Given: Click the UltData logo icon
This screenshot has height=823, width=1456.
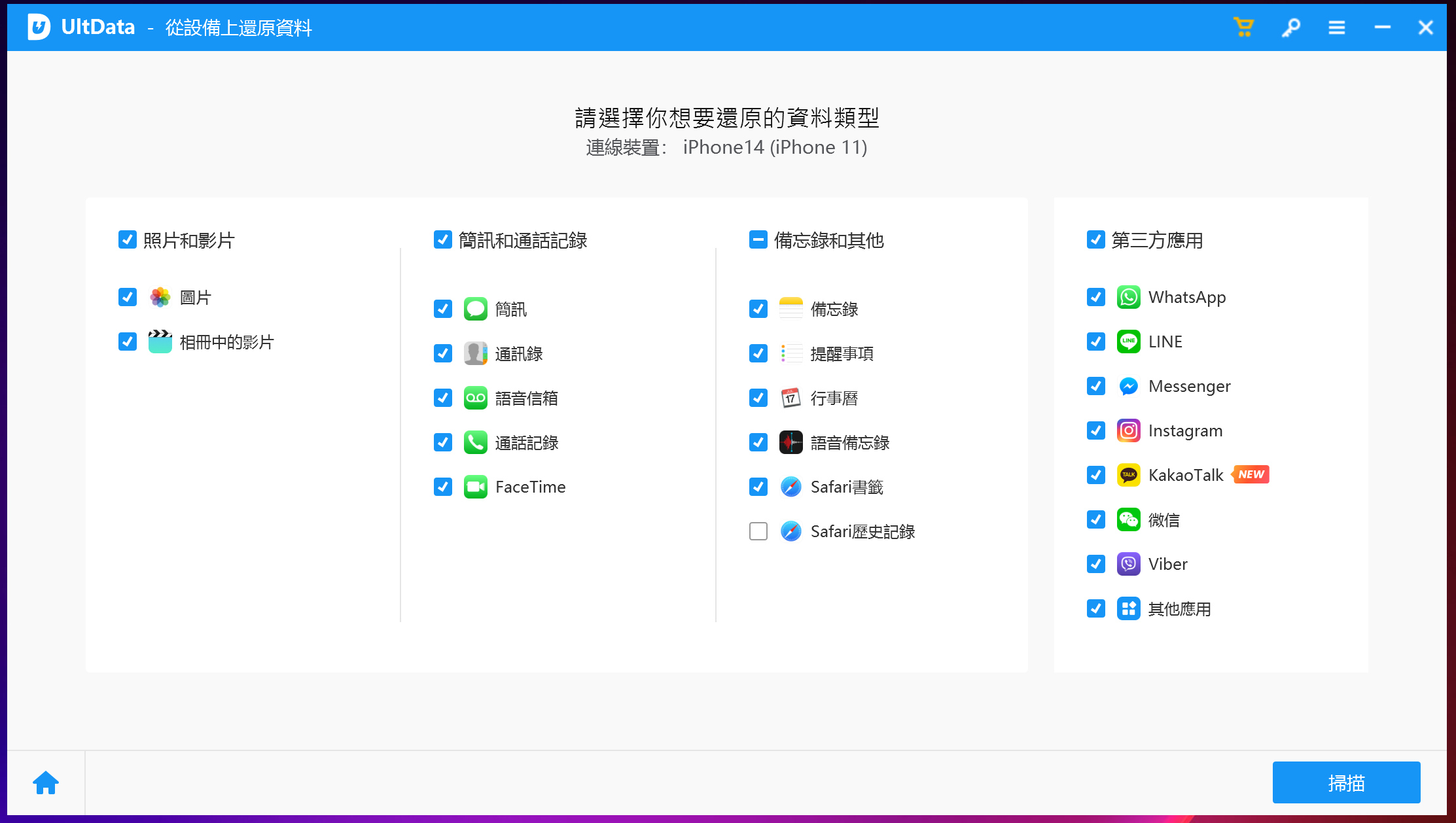Looking at the screenshot, I should [39, 27].
